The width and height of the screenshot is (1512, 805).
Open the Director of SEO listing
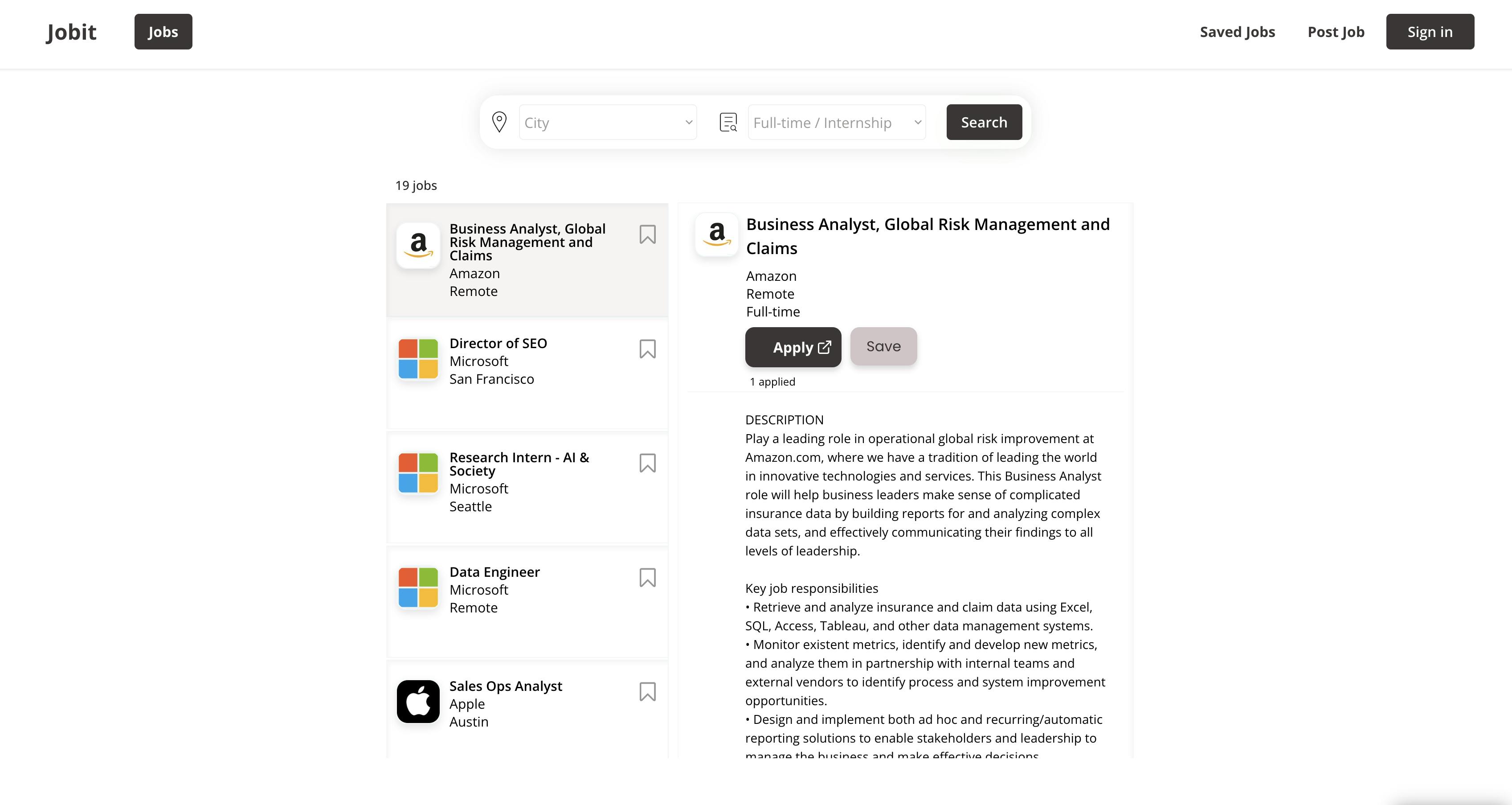coord(527,374)
